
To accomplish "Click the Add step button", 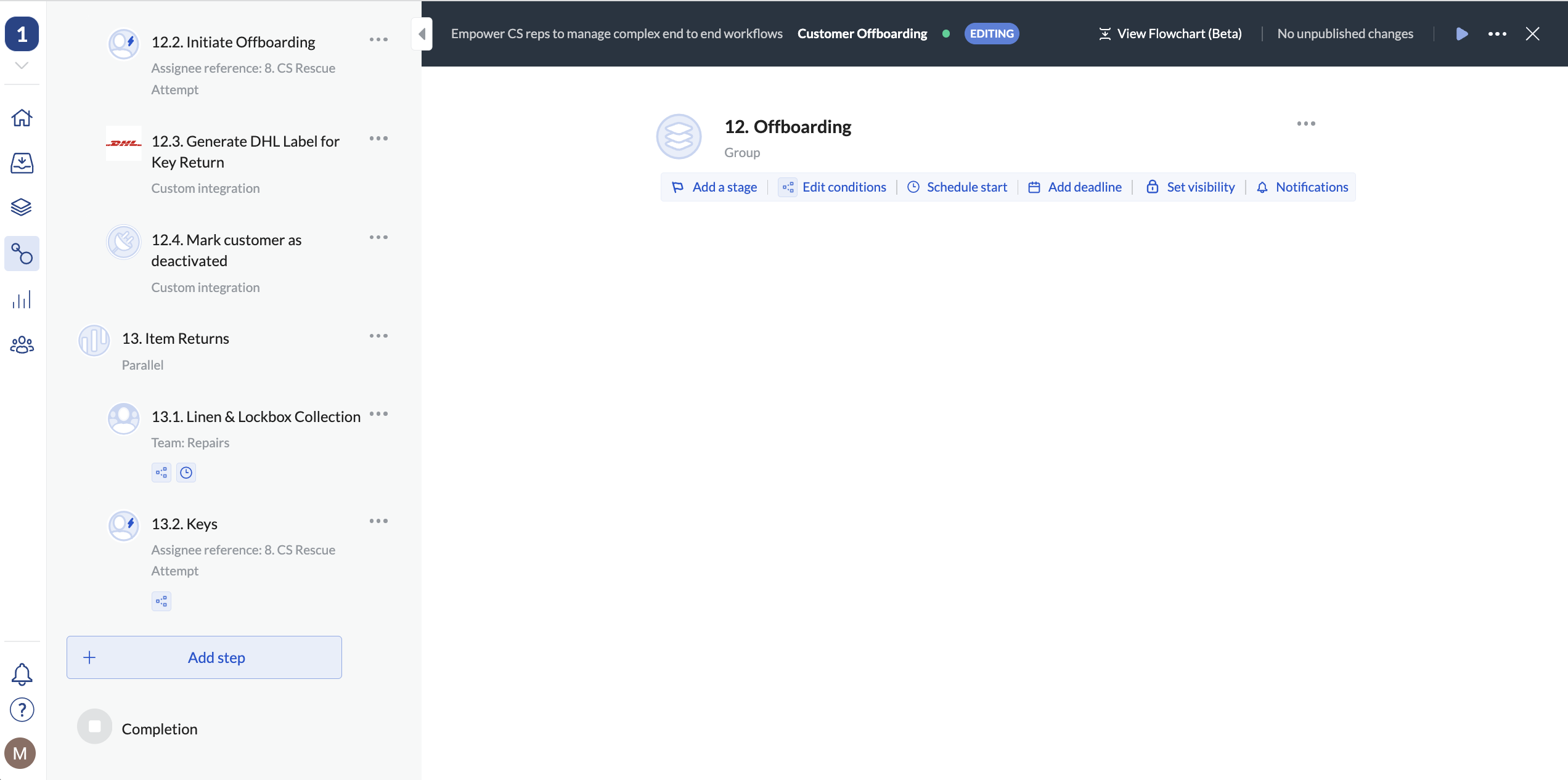I will (204, 657).
